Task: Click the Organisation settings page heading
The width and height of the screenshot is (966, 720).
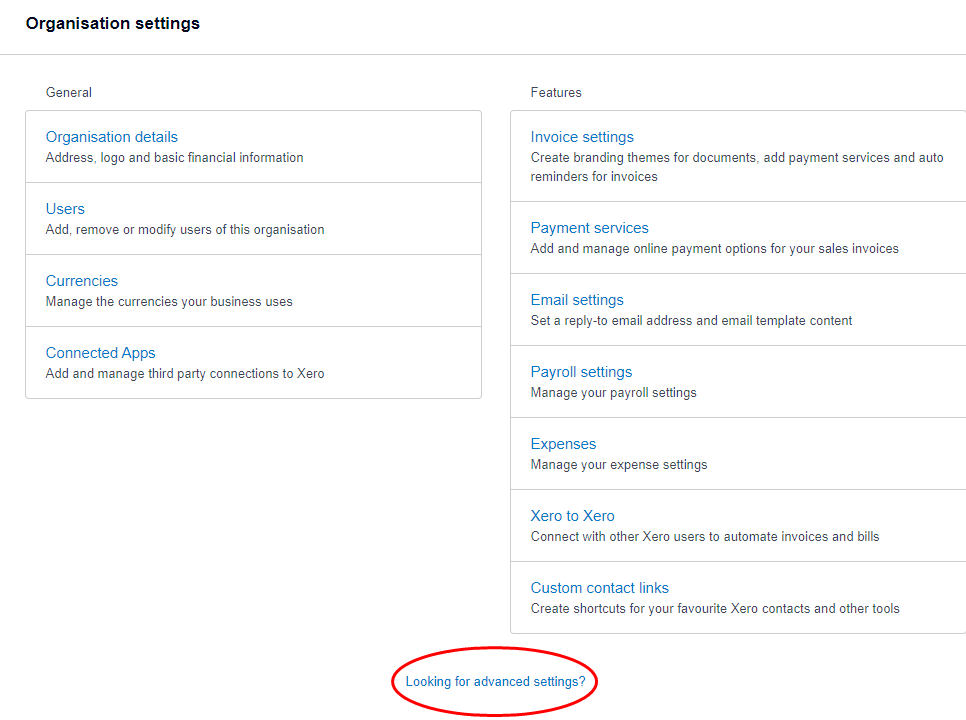Action: [x=113, y=23]
